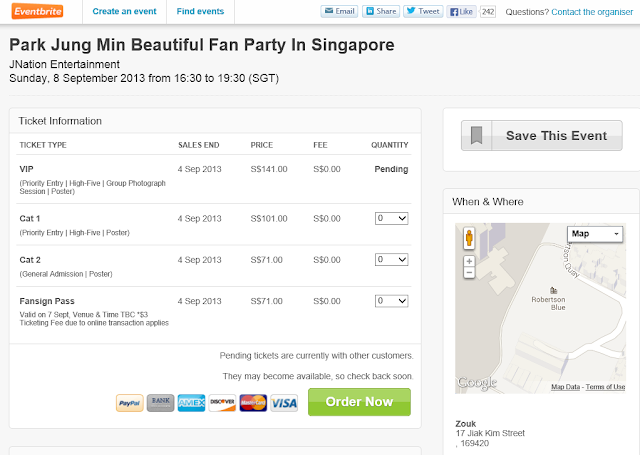Like the event on Facebook
The width and height of the screenshot is (640, 455).
pyautogui.click(x=462, y=12)
